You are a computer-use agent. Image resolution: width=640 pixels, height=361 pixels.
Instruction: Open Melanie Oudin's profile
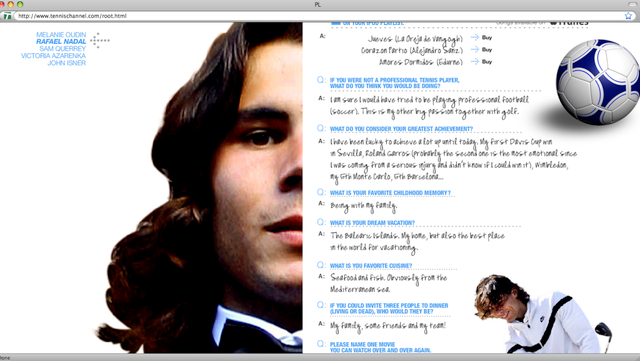click(x=61, y=35)
